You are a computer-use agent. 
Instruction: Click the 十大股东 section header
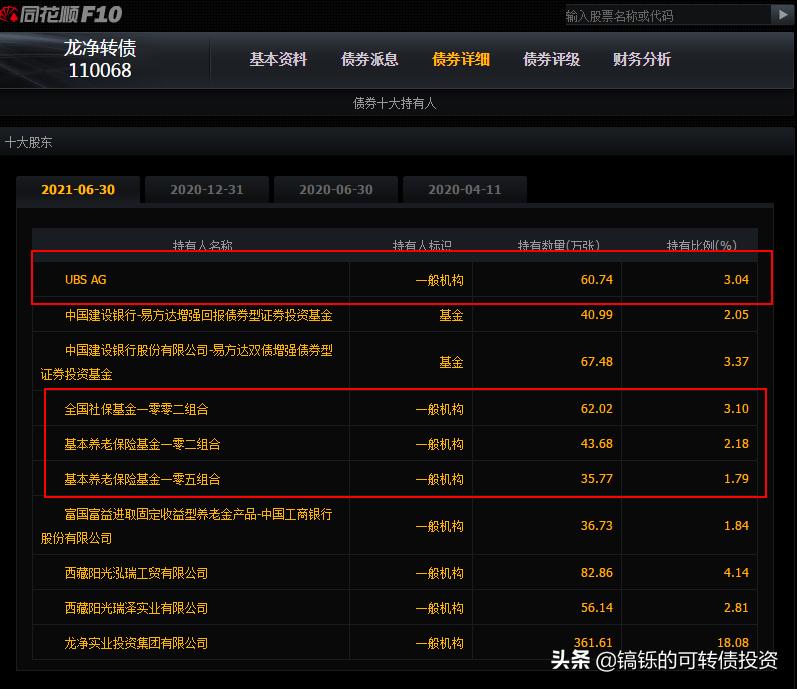pos(28,142)
